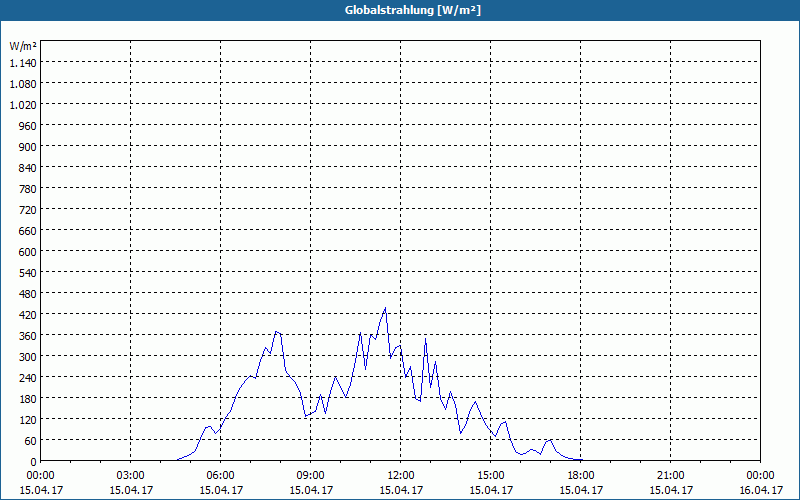Screen dimensions: 800x500
Task: Click the 15.04.17 date under 09:00
Action: coord(311,490)
